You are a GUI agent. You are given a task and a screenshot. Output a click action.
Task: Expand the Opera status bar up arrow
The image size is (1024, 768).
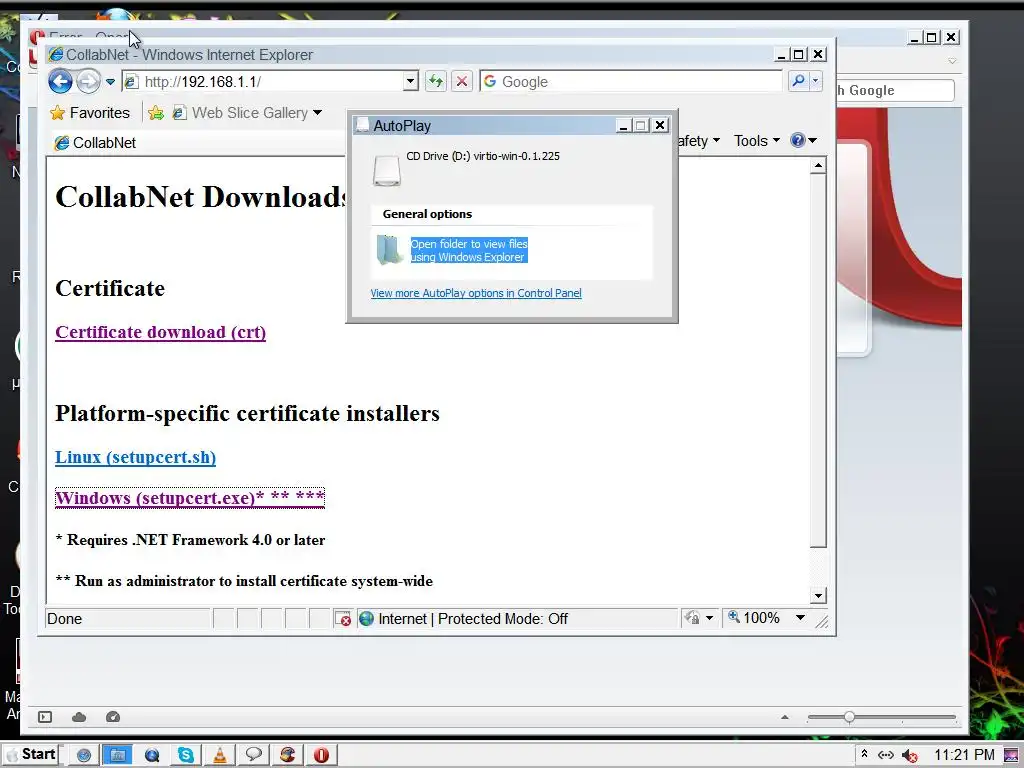[x=785, y=717]
